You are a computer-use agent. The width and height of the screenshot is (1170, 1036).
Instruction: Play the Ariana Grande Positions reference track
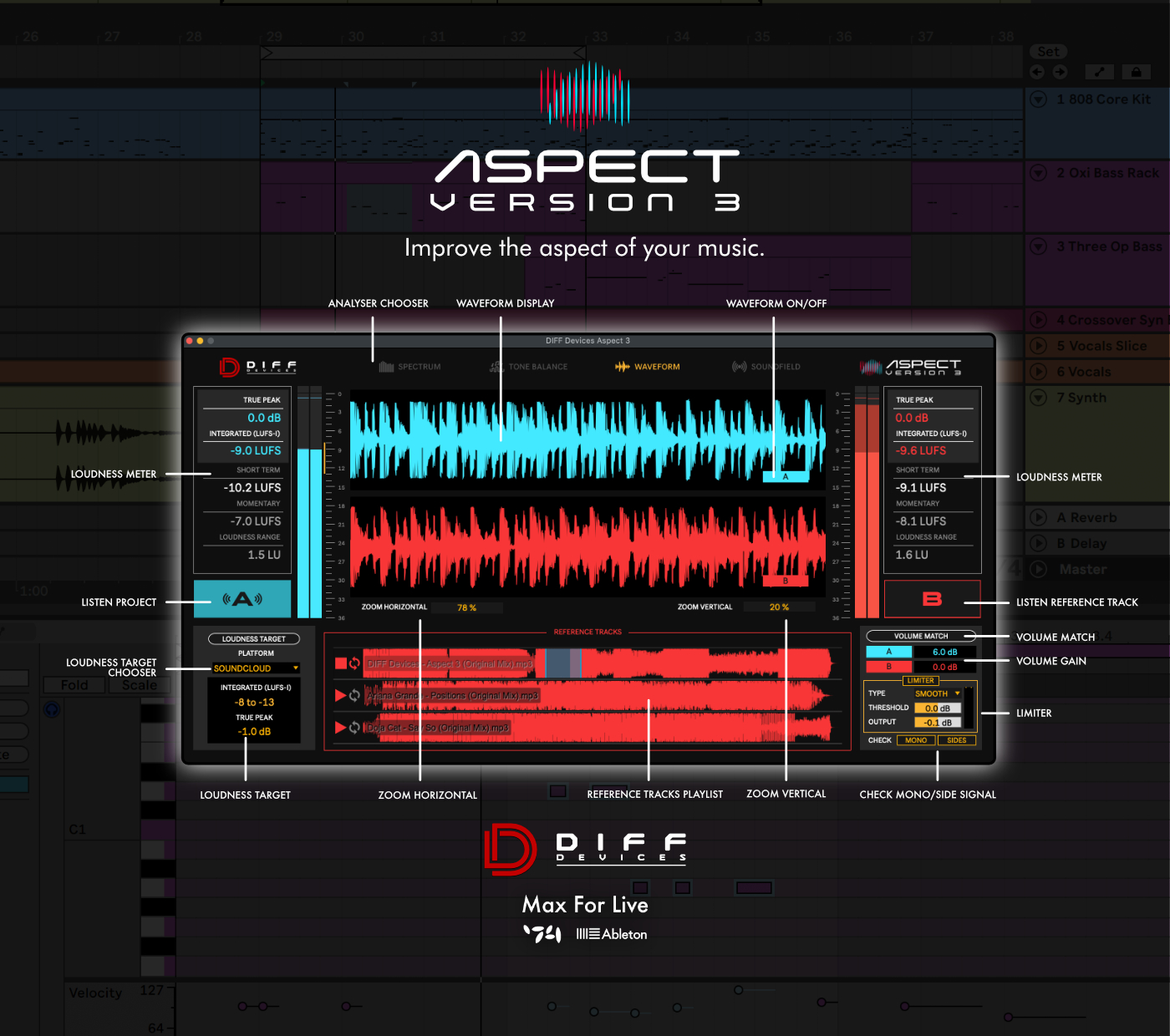pyautogui.click(x=340, y=695)
